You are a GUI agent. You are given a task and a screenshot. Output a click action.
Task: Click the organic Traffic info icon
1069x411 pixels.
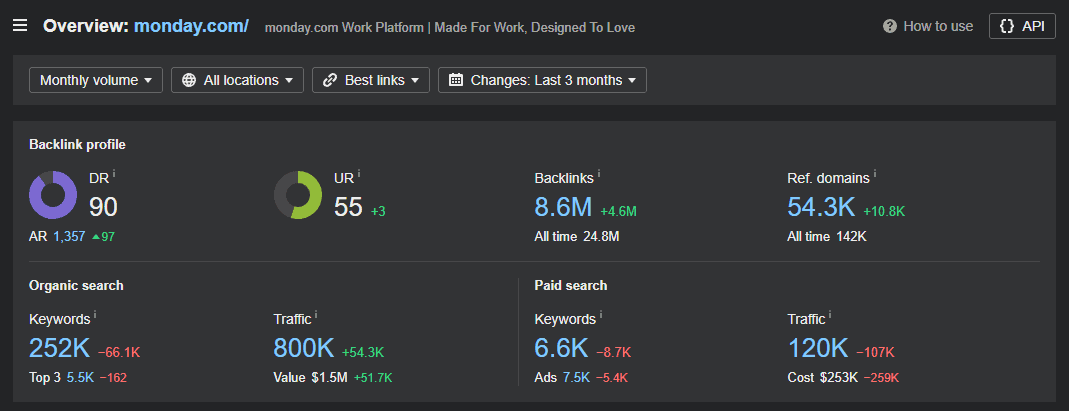[x=316, y=316]
